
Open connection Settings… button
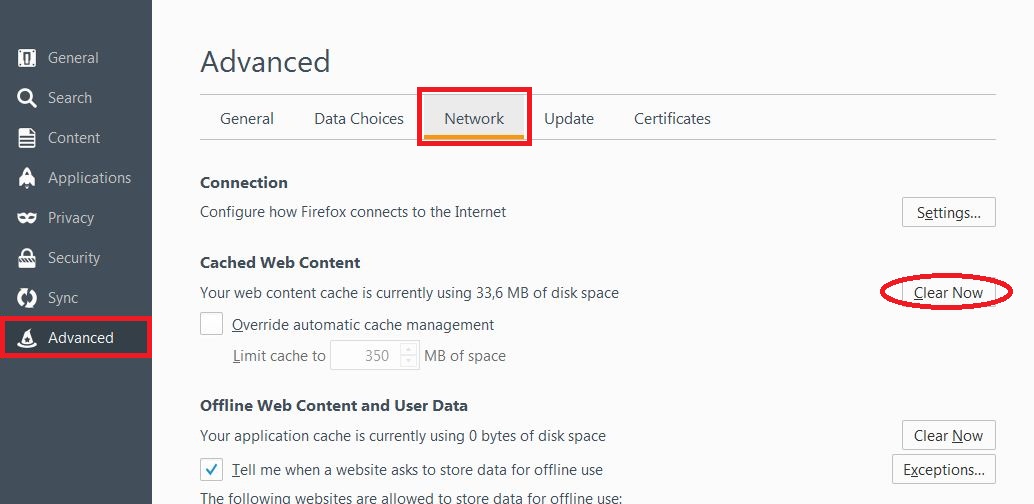(948, 212)
